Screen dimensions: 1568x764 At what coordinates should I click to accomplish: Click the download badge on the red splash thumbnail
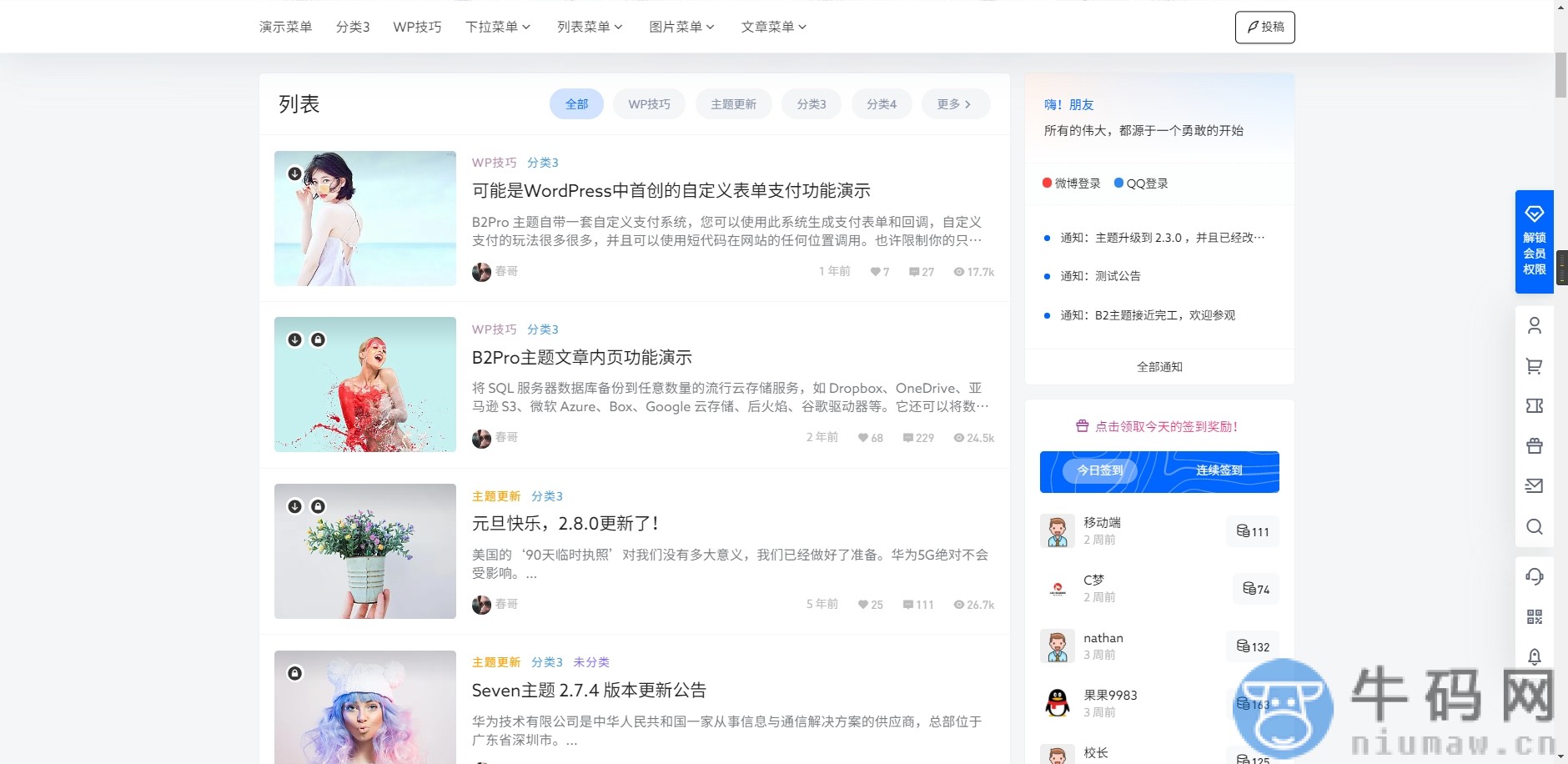pyautogui.click(x=294, y=339)
